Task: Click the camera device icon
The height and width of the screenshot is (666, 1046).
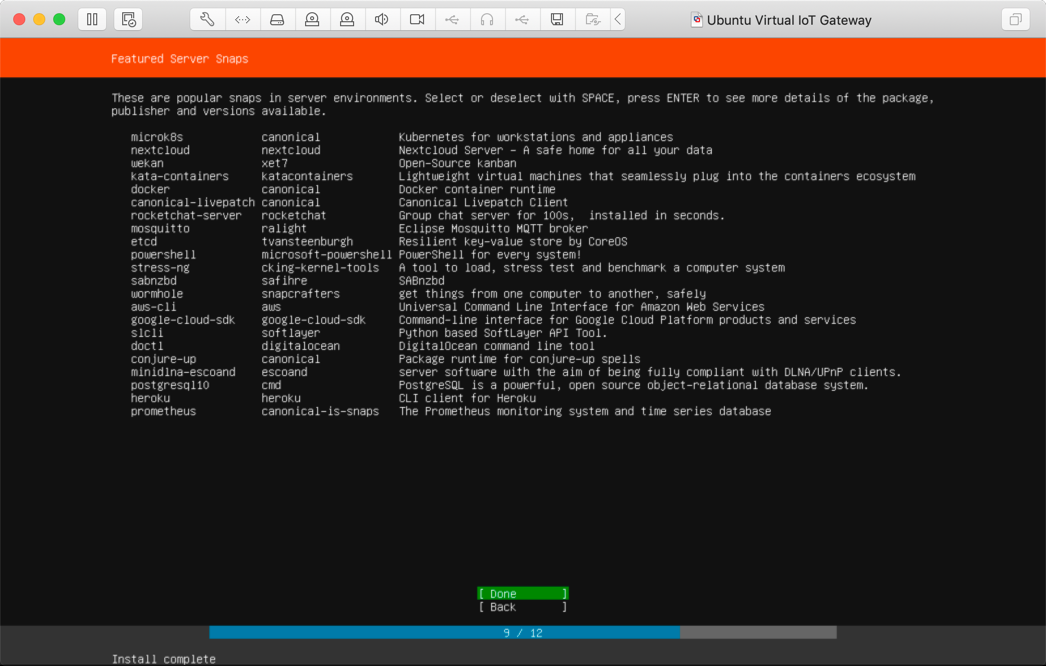Action: pyautogui.click(x=417, y=19)
